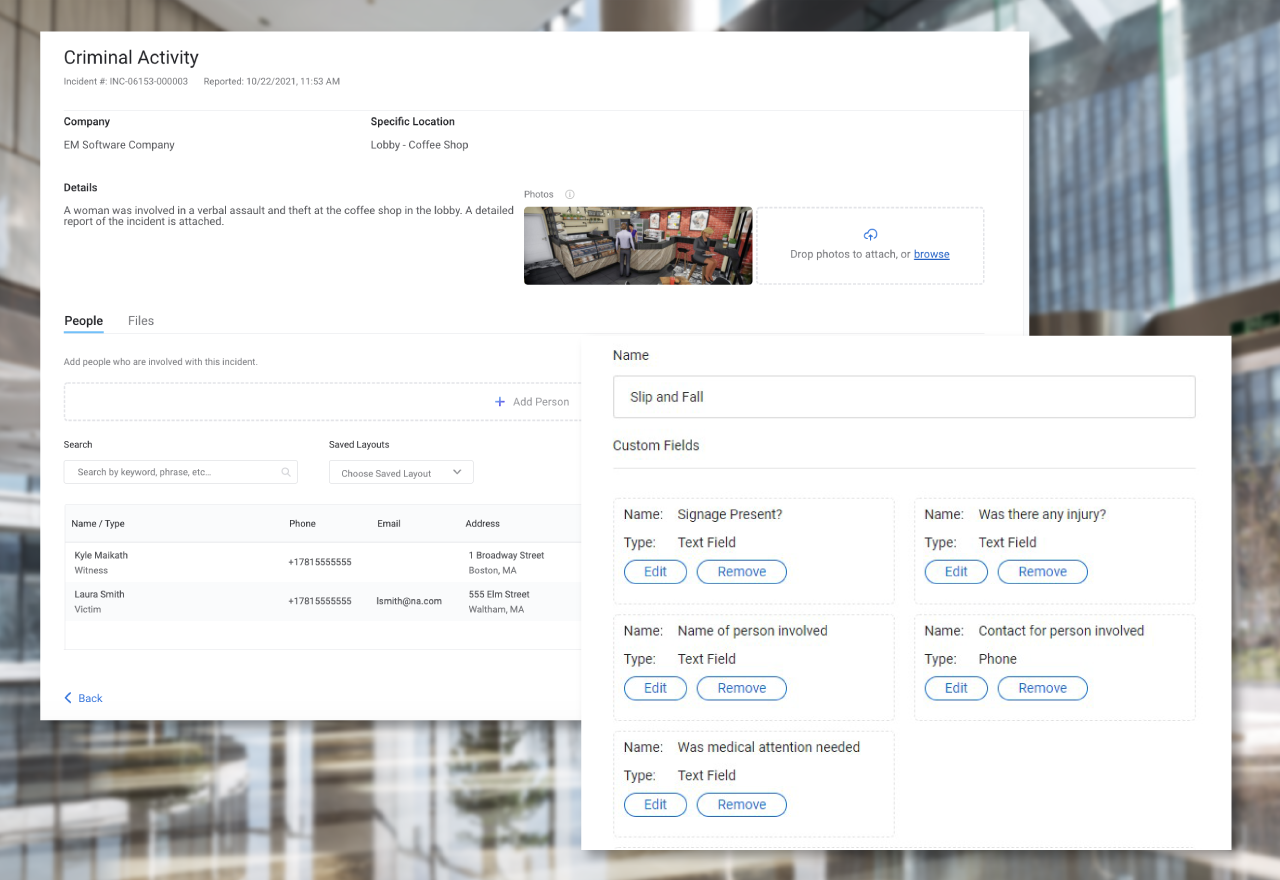Remove the Was there any injury? field
Screen dimensions: 1280x880
pyautogui.click(x=1043, y=572)
